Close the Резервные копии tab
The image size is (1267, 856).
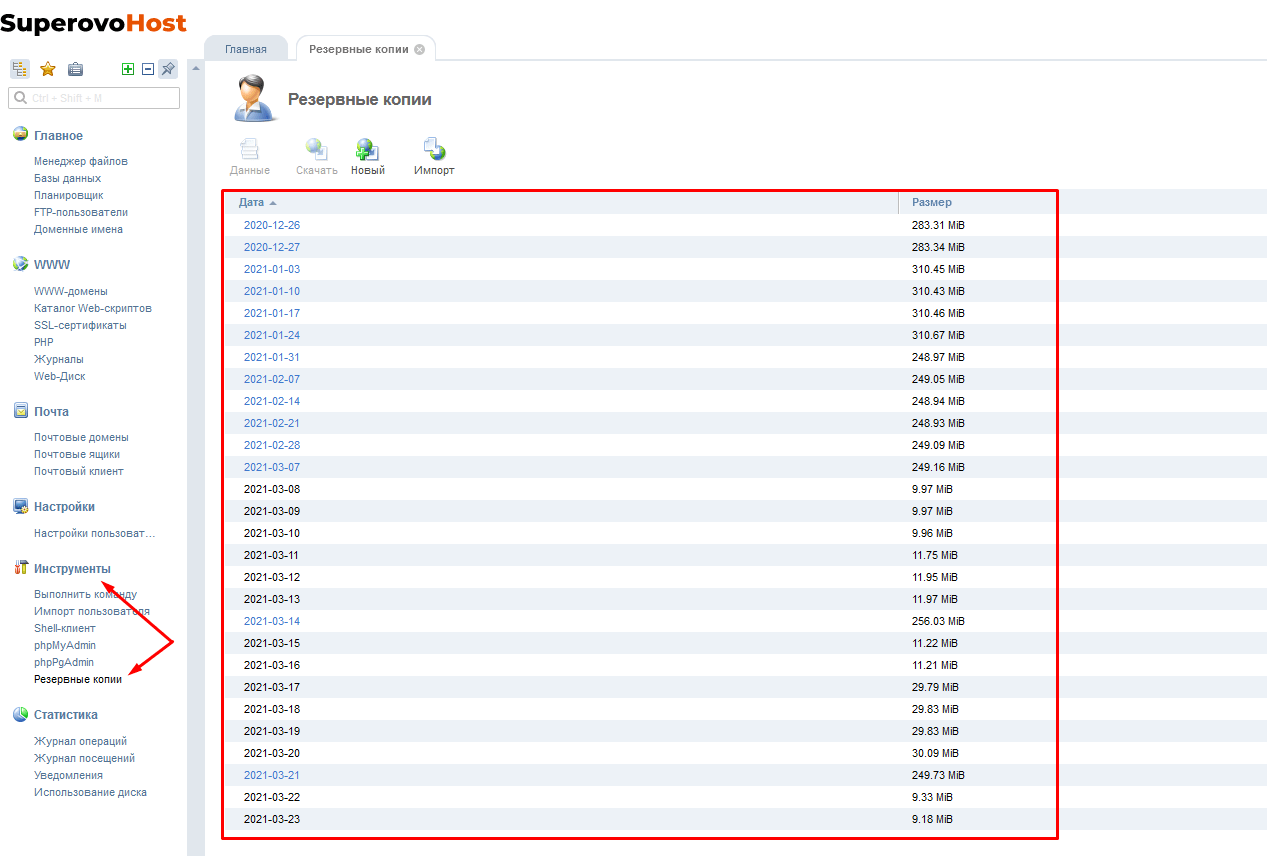pyautogui.click(x=420, y=49)
